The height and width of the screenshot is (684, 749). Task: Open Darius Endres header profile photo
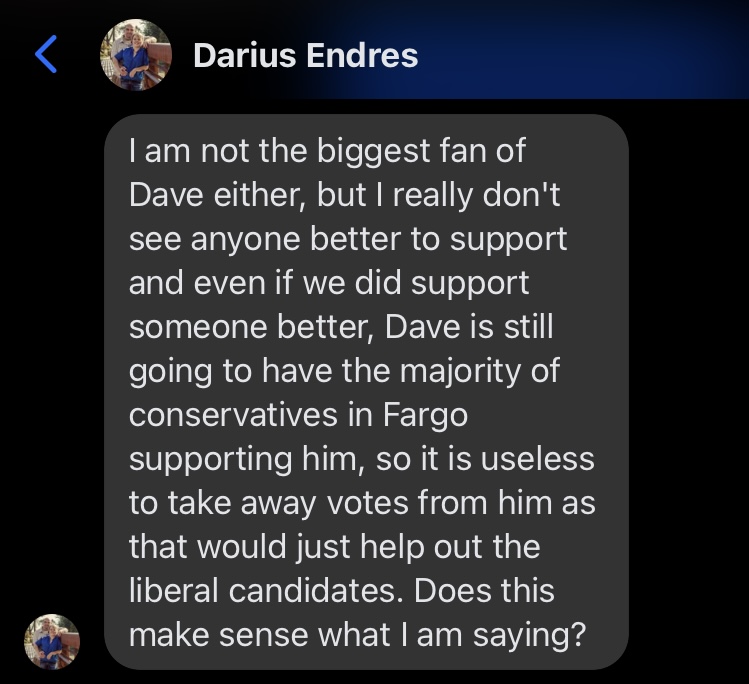(136, 54)
